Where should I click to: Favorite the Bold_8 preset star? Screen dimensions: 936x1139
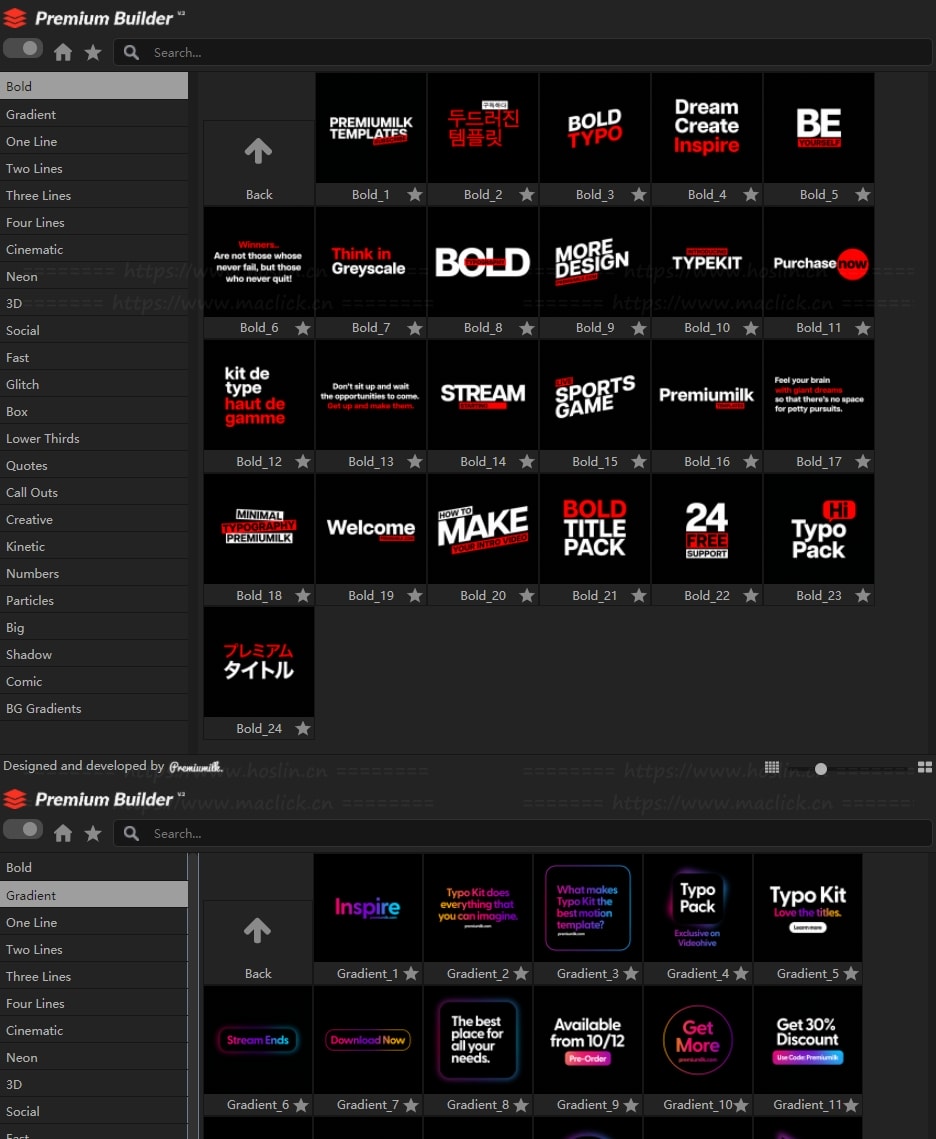pos(527,328)
